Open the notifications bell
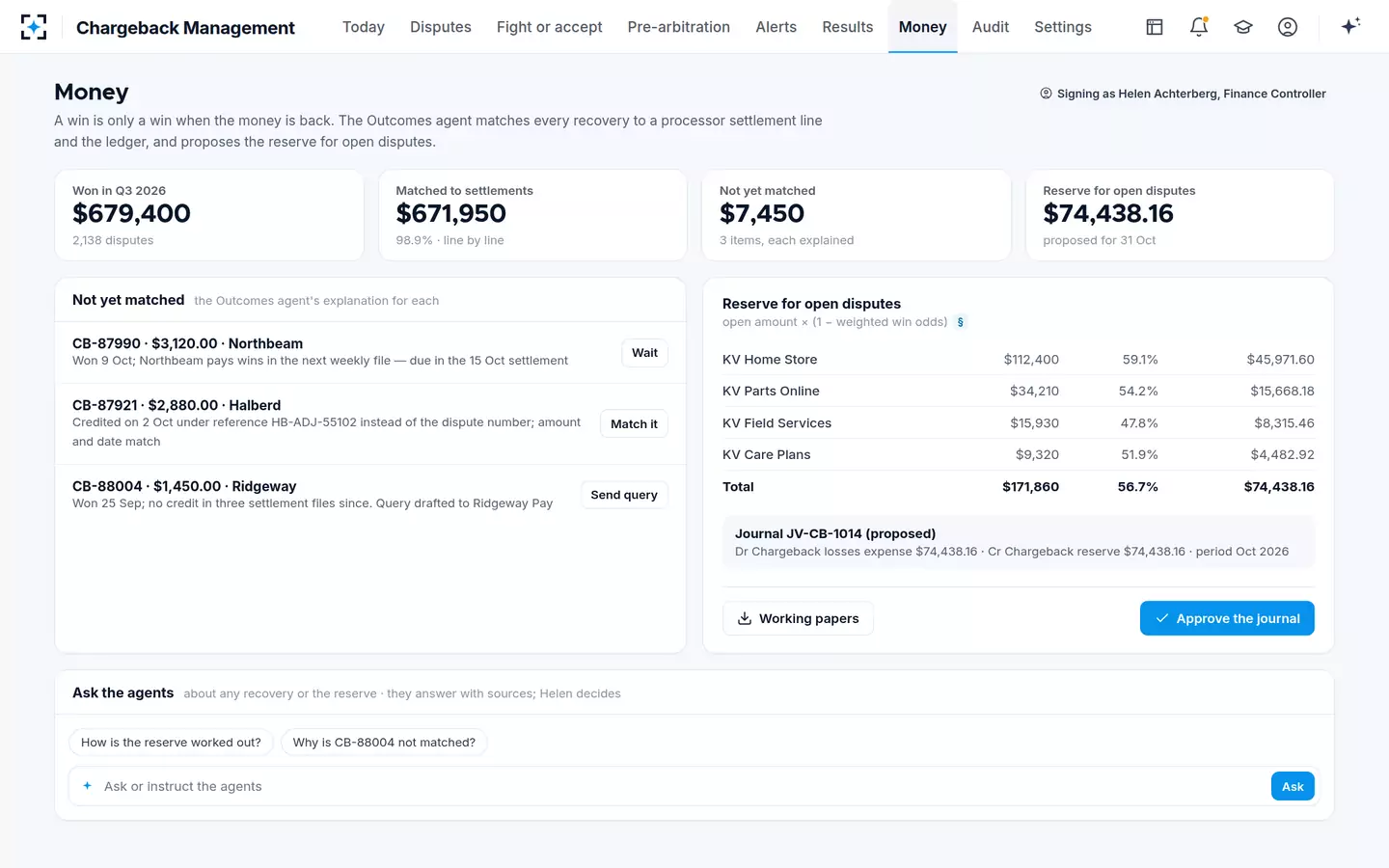The image size is (1389, 868). (1199, 27)
